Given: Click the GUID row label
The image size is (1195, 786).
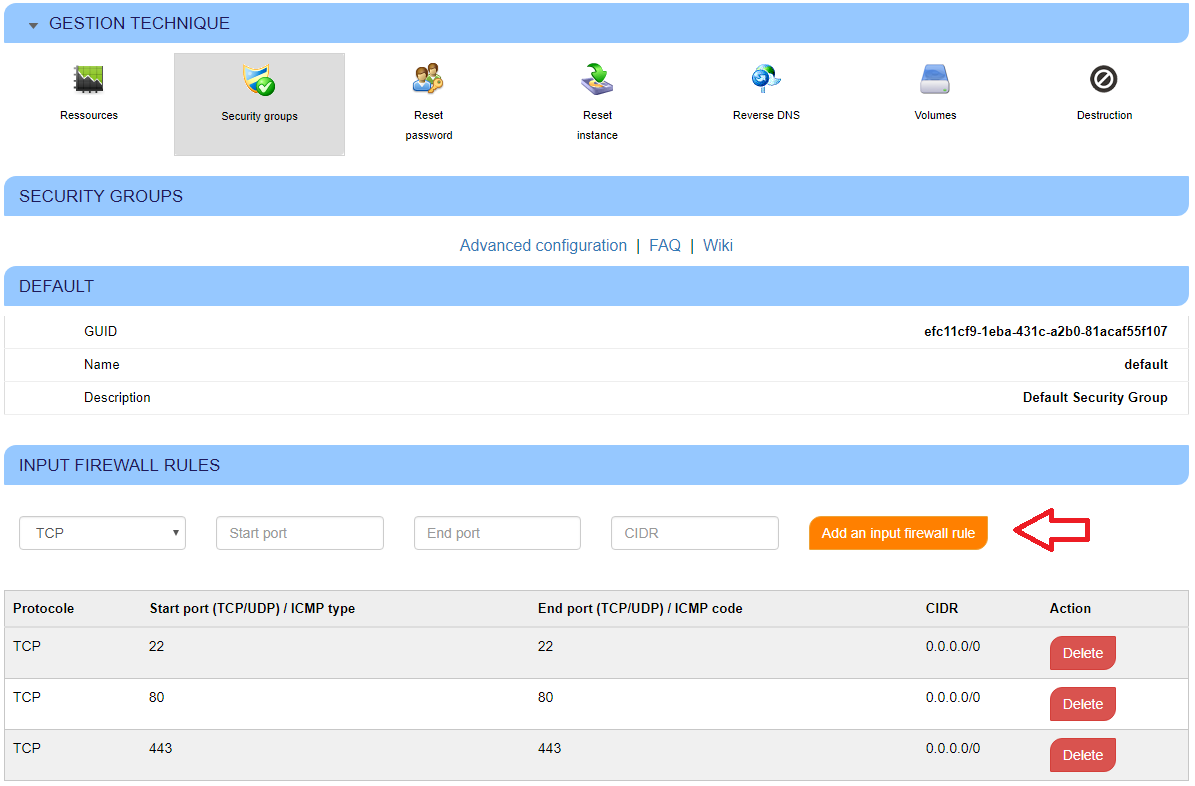Looking at the screenshot, I should (101, 332).
